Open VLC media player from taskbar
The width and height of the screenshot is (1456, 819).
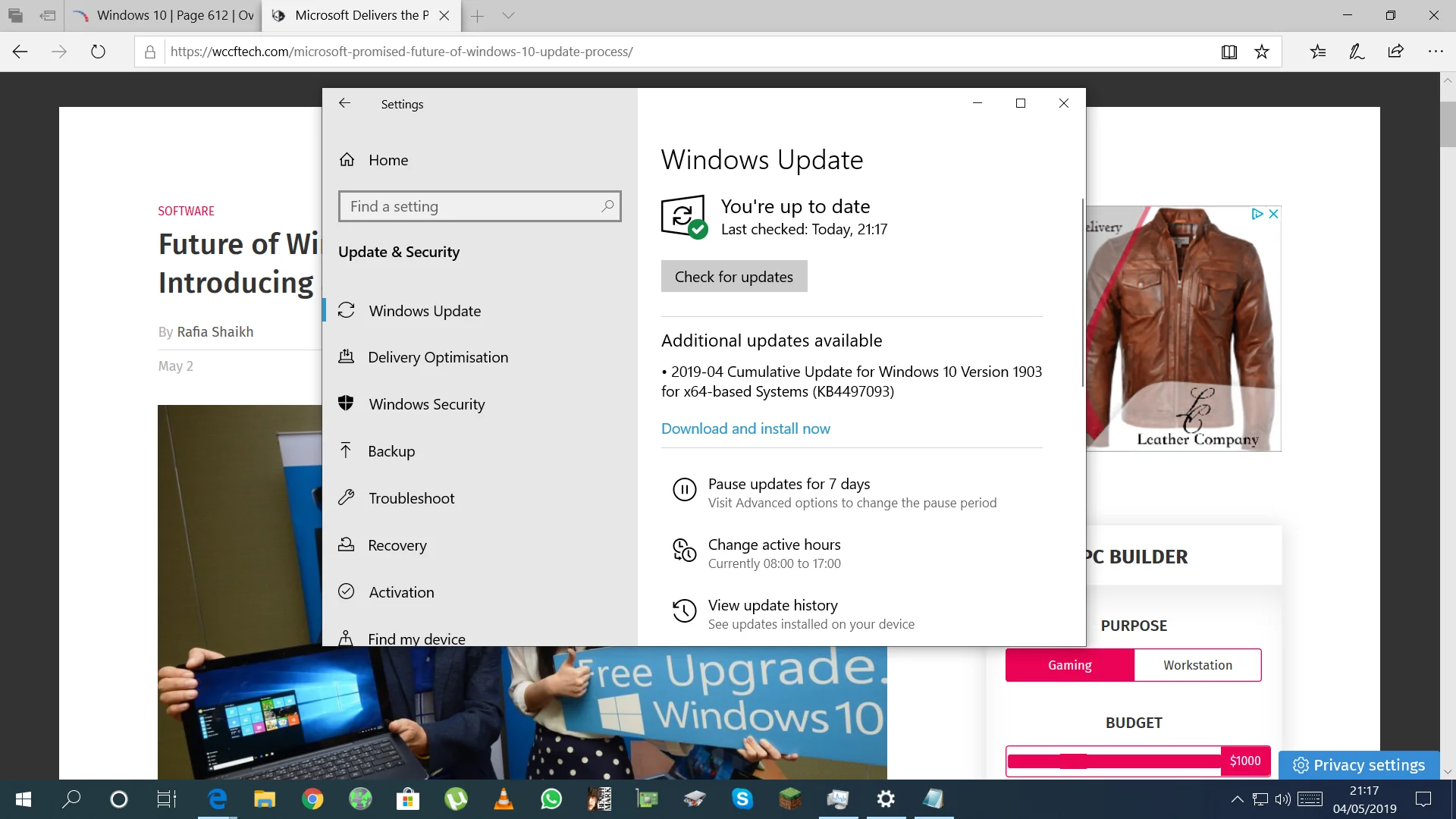(x=503, y=799)
